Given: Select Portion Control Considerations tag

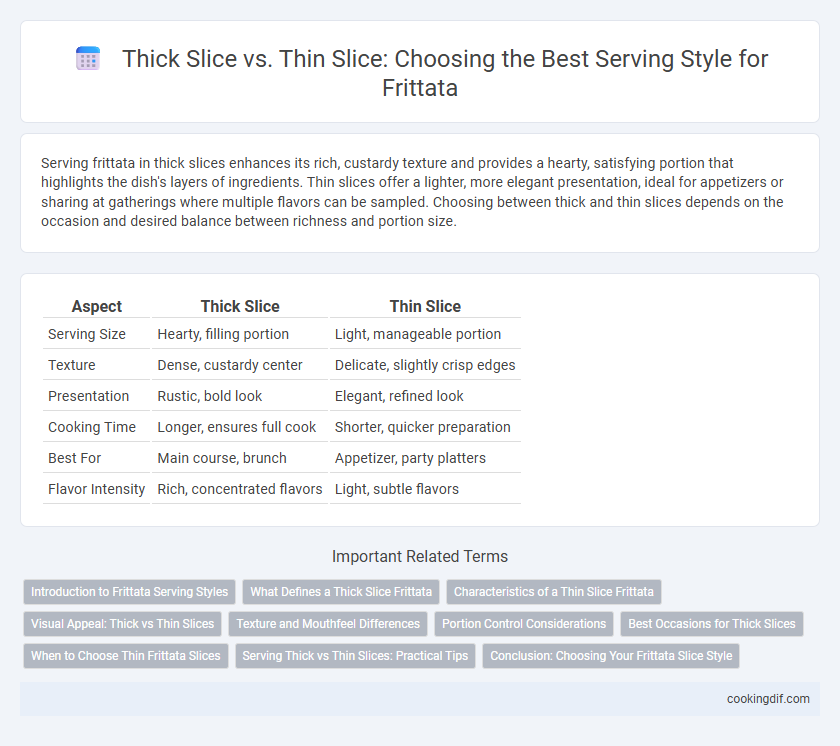Looking at the screenshot, I should 524,624.
